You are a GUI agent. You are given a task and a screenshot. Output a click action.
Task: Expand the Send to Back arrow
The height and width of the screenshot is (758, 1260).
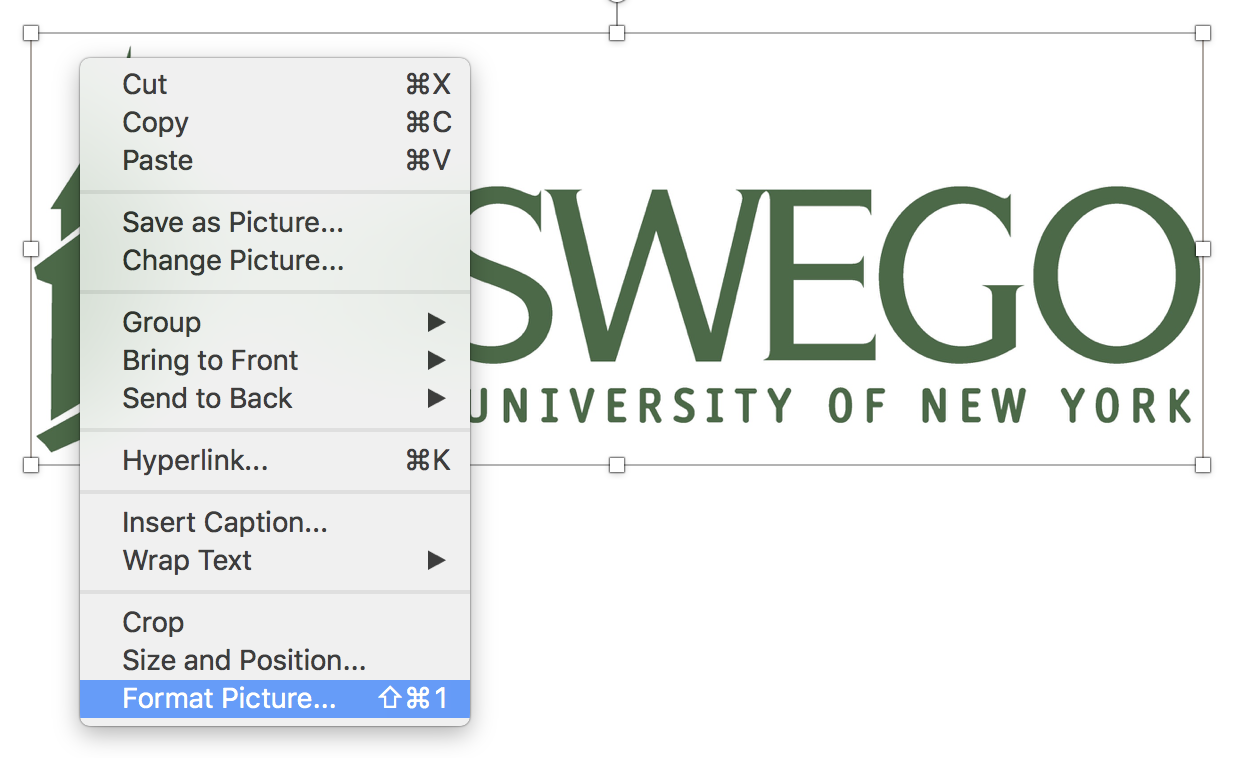tap(436, 398)
